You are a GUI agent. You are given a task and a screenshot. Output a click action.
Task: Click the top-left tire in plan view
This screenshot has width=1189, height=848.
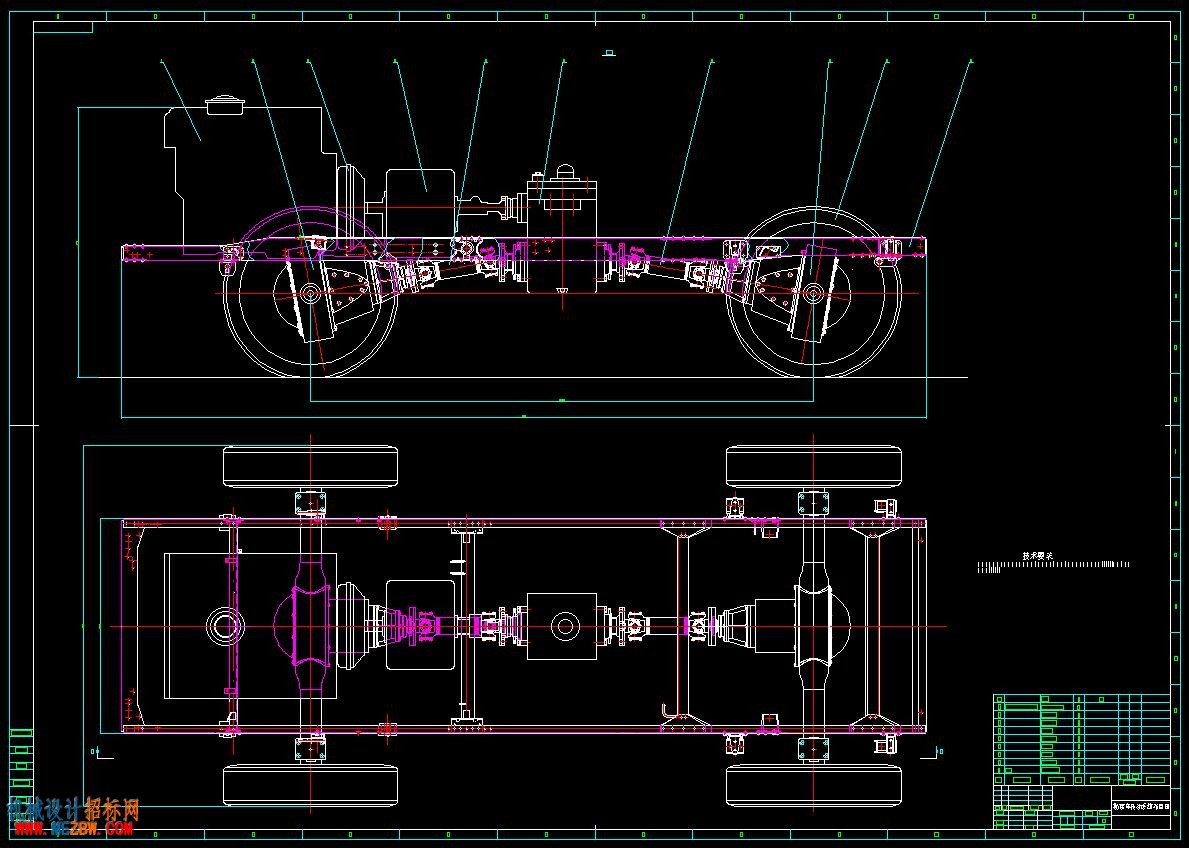310,466
